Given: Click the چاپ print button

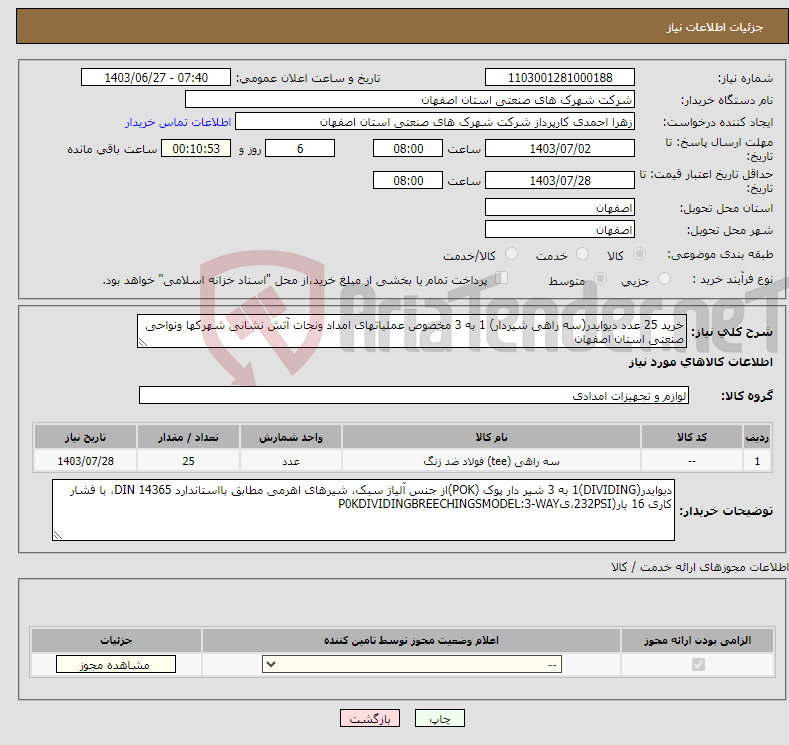Looking at the screenshot, I should coord(439,718).
